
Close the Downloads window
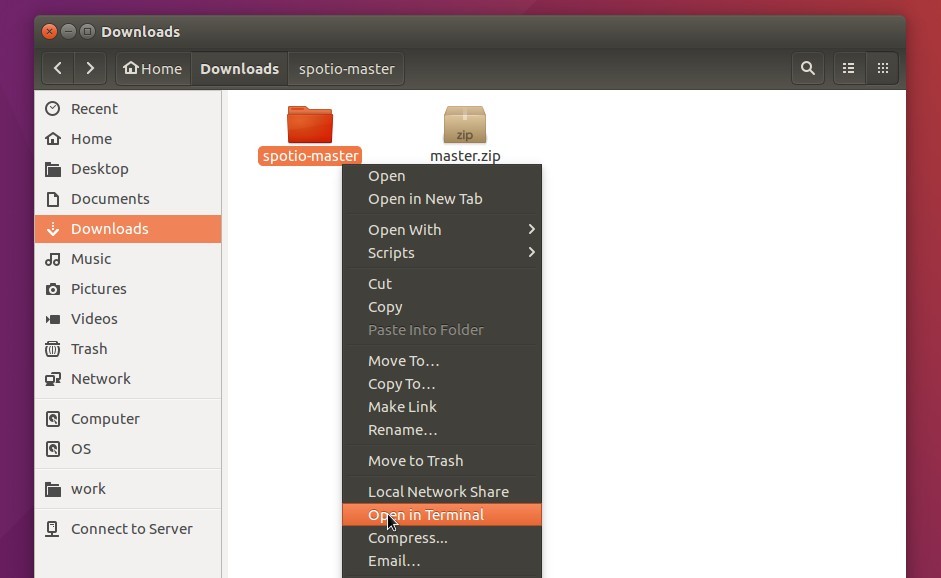[x=50, y=31]
